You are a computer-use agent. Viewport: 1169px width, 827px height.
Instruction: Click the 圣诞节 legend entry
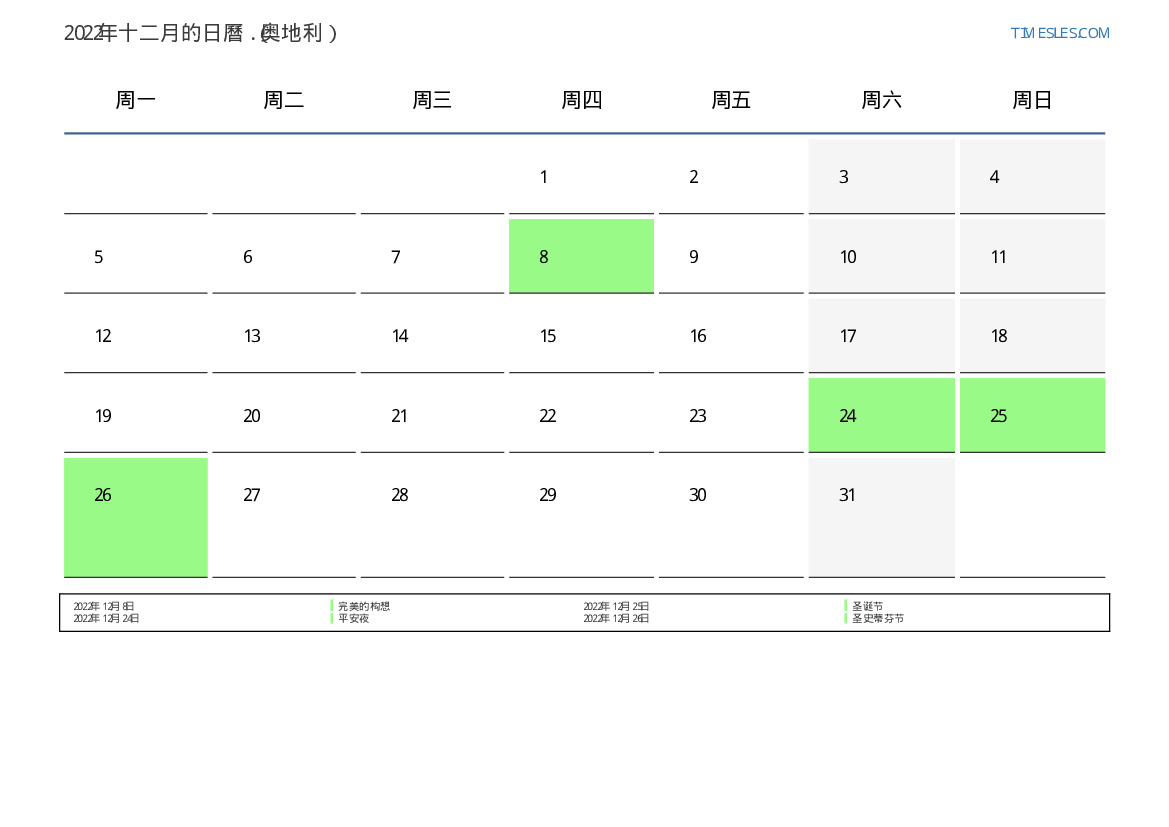click(x=867, y=606)
